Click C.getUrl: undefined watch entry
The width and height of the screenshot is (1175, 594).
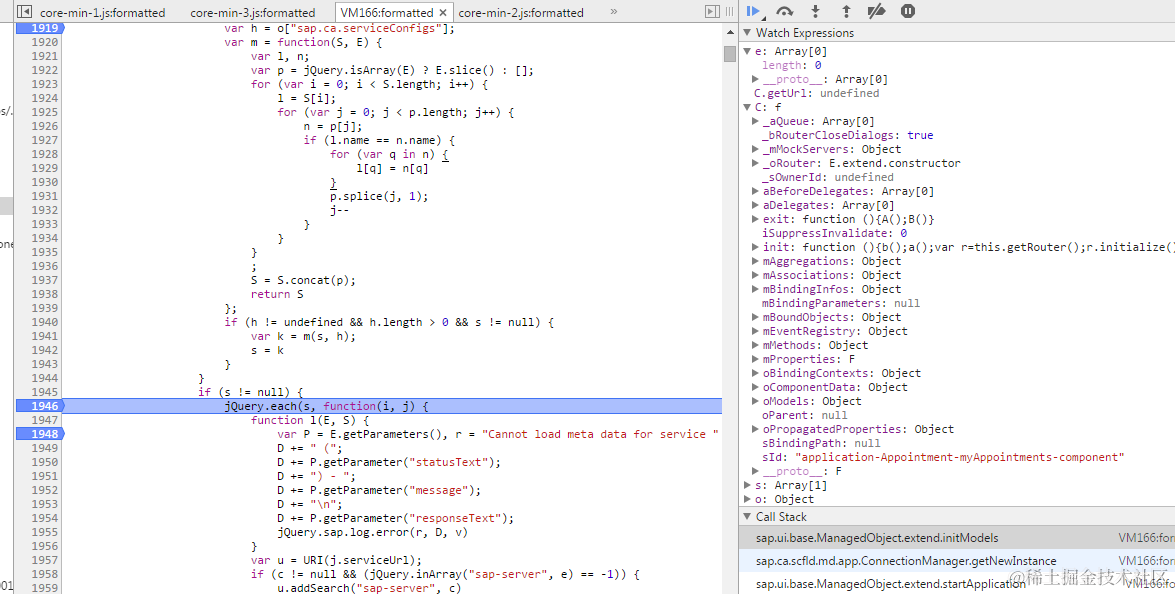pos(817,94)
